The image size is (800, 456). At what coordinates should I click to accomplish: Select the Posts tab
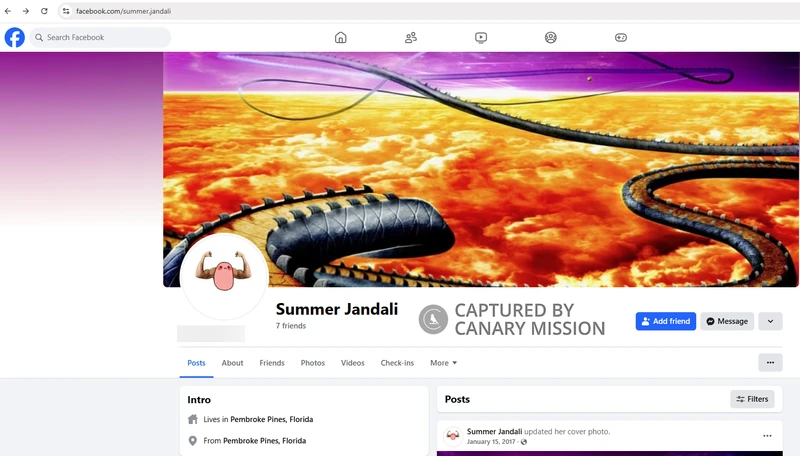(196, 363)
